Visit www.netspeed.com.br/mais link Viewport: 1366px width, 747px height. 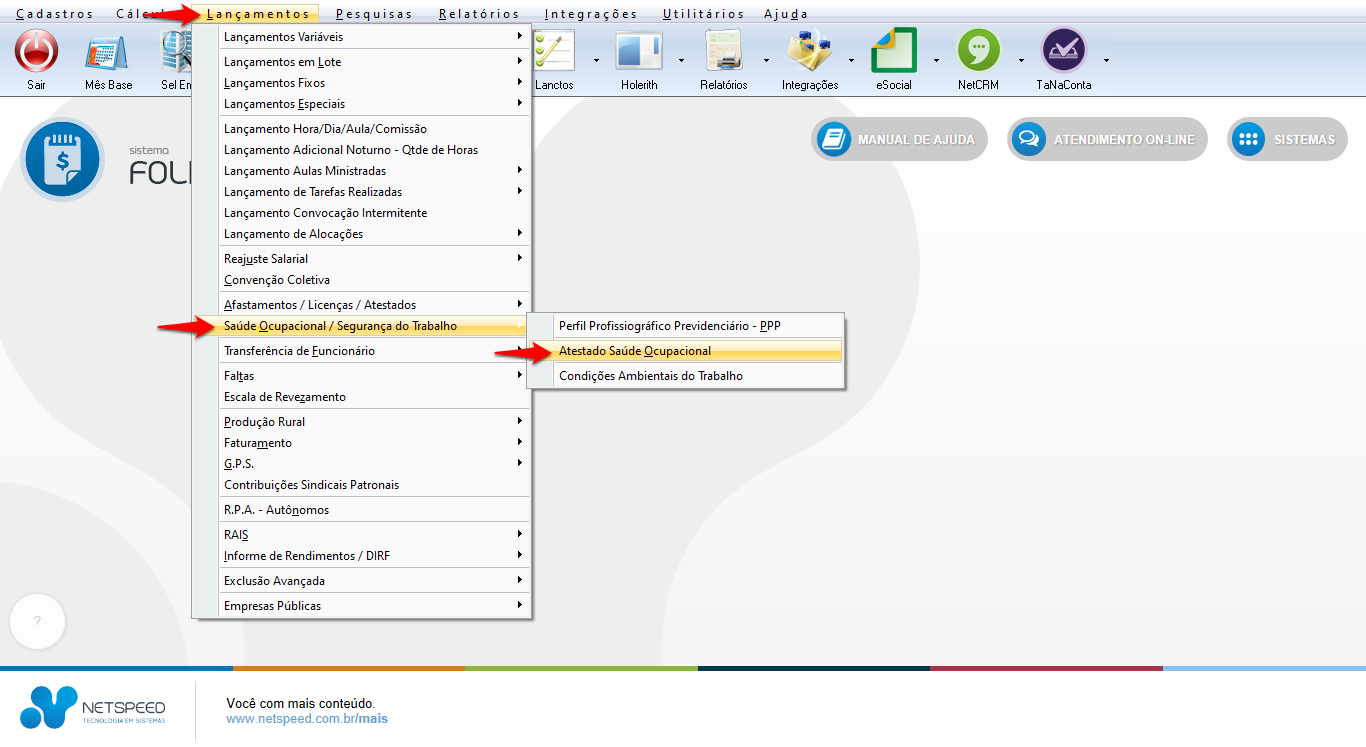coord(307,719)
